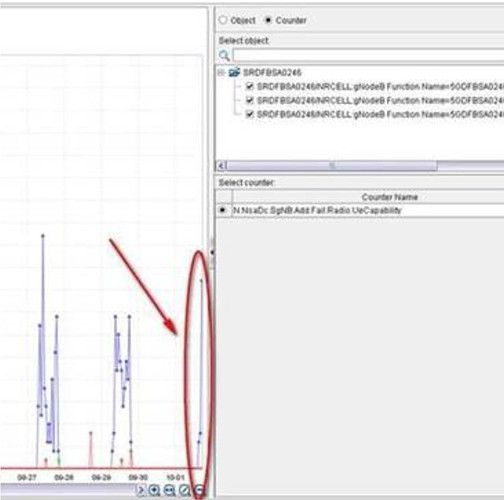The height and width of the screenshot is (500, 504).
Task: Click the horizontal zoom magnifier icon
Action: tap(170, 490)
